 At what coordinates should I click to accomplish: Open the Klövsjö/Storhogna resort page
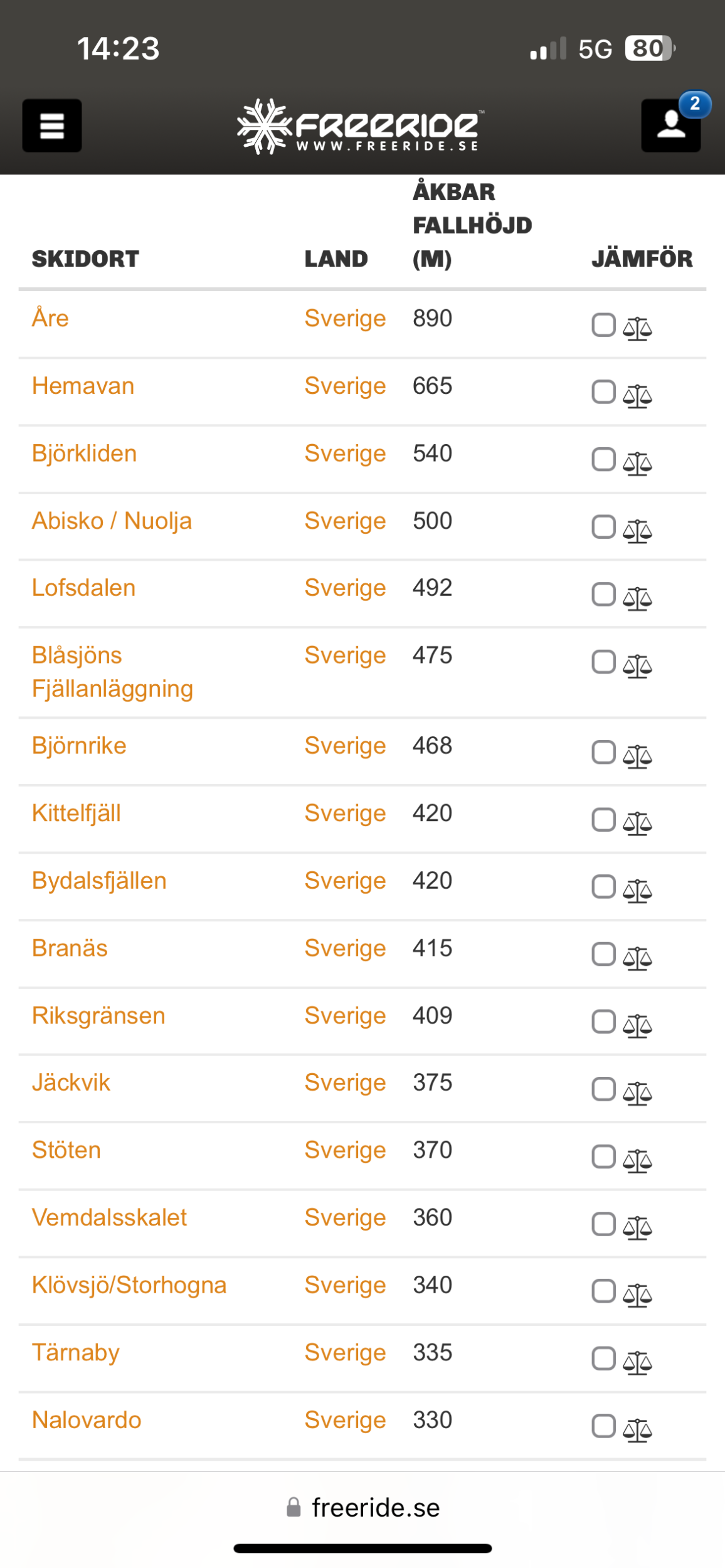pyautogui.click(x=129, y=1285)
